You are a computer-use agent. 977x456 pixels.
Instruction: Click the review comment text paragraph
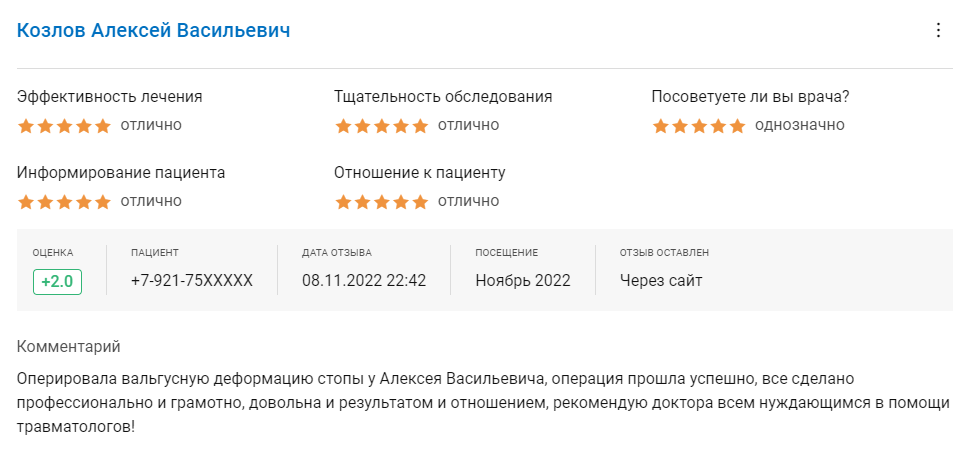(x=483, y=403)
